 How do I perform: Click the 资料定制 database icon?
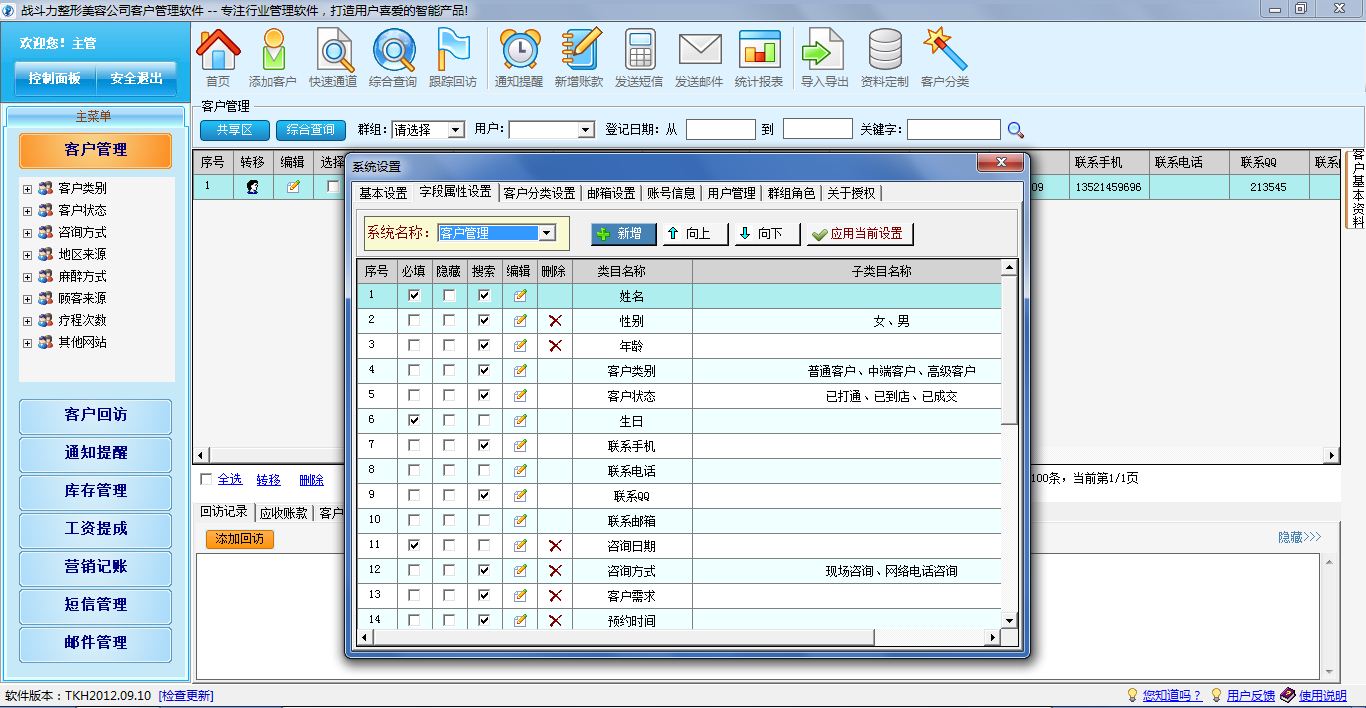(x=884, y=58)
